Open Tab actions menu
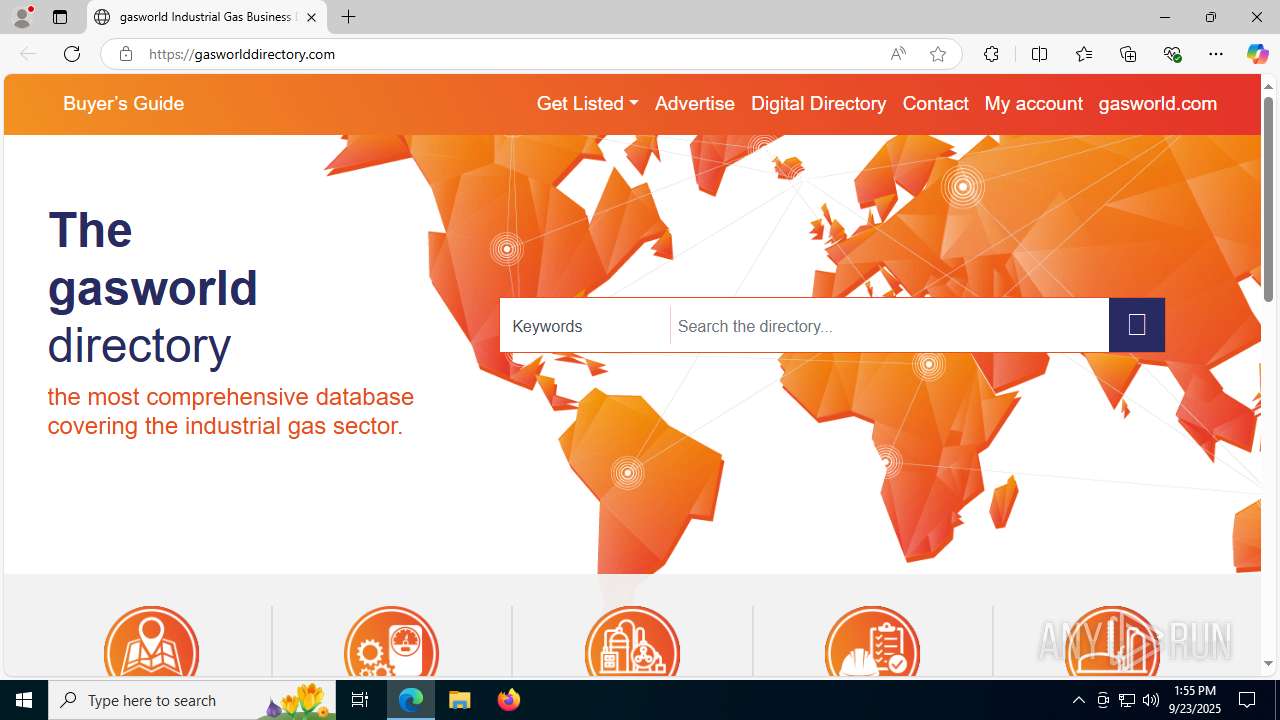The width and height of the screenshot is (1280, 720). click(x=60, y=17)
